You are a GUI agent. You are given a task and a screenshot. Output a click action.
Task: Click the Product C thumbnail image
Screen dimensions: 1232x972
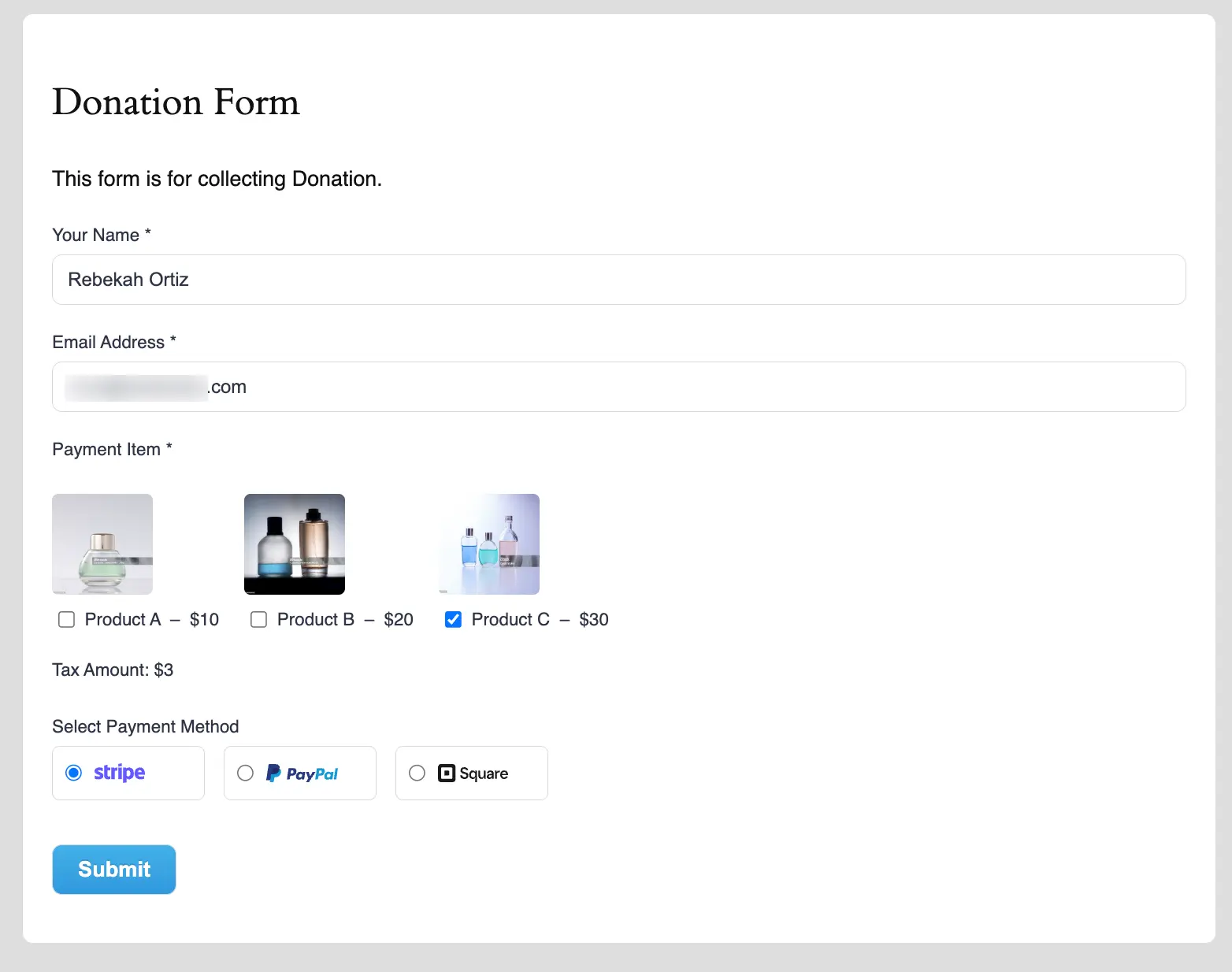pyautogui.click(x=488, y=544)
